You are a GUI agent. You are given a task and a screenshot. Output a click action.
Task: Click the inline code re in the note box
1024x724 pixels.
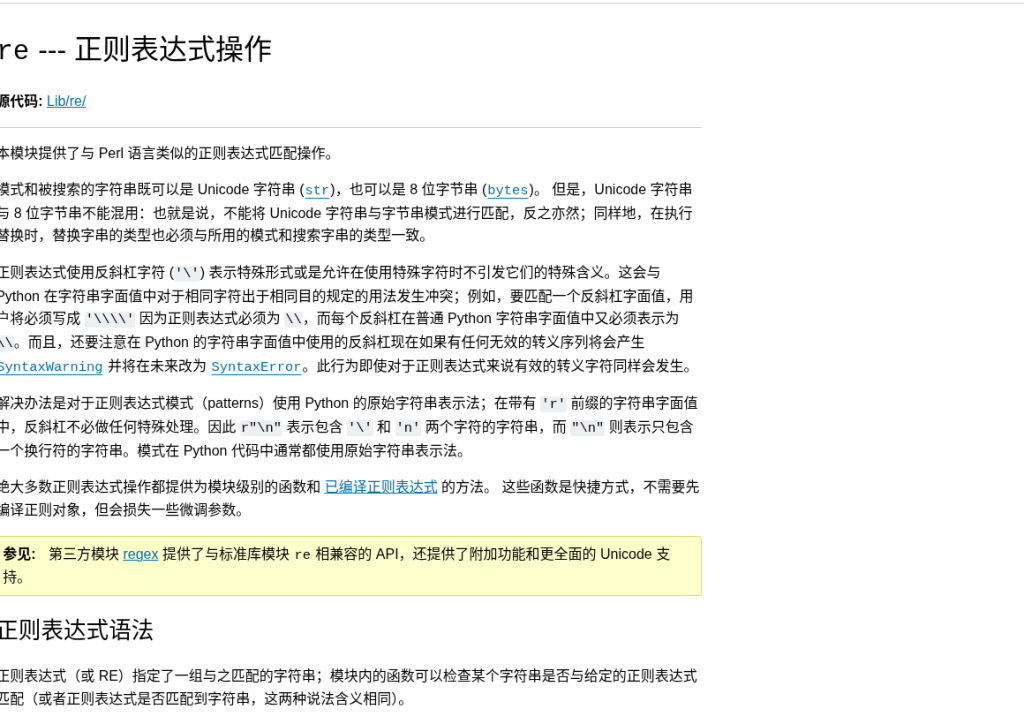pos(302,555)
